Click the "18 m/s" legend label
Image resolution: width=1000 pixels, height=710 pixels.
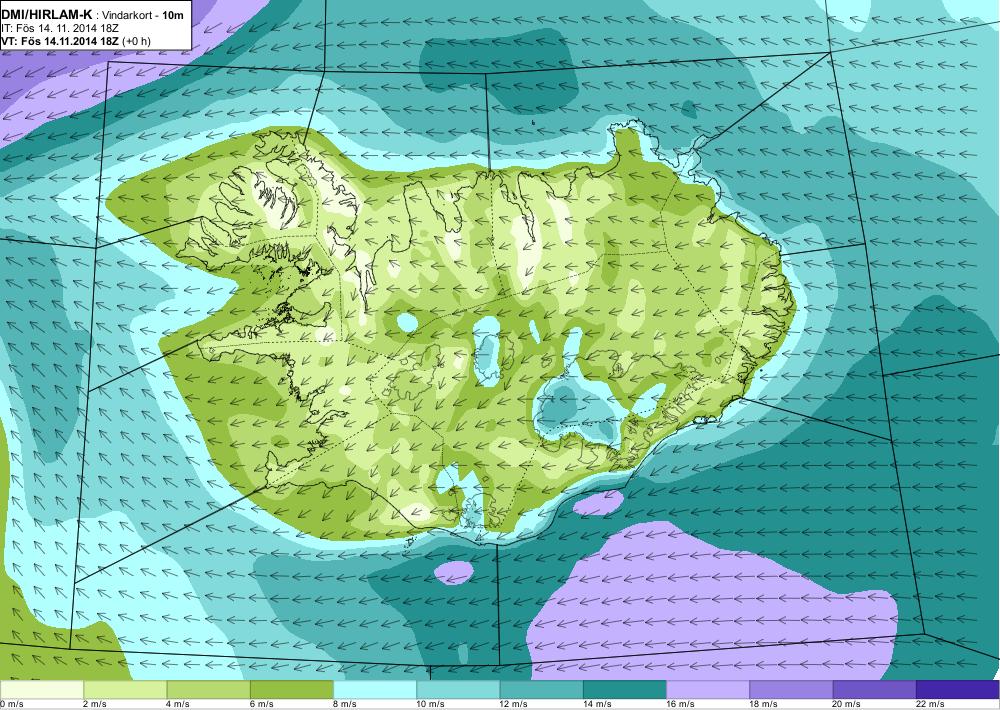point(764,704)
